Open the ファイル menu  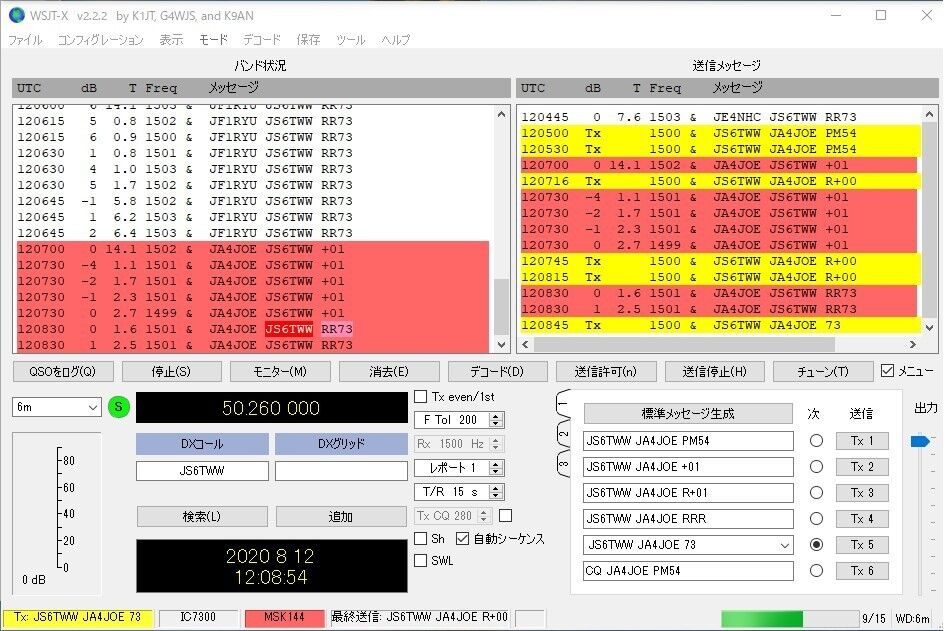25,40
